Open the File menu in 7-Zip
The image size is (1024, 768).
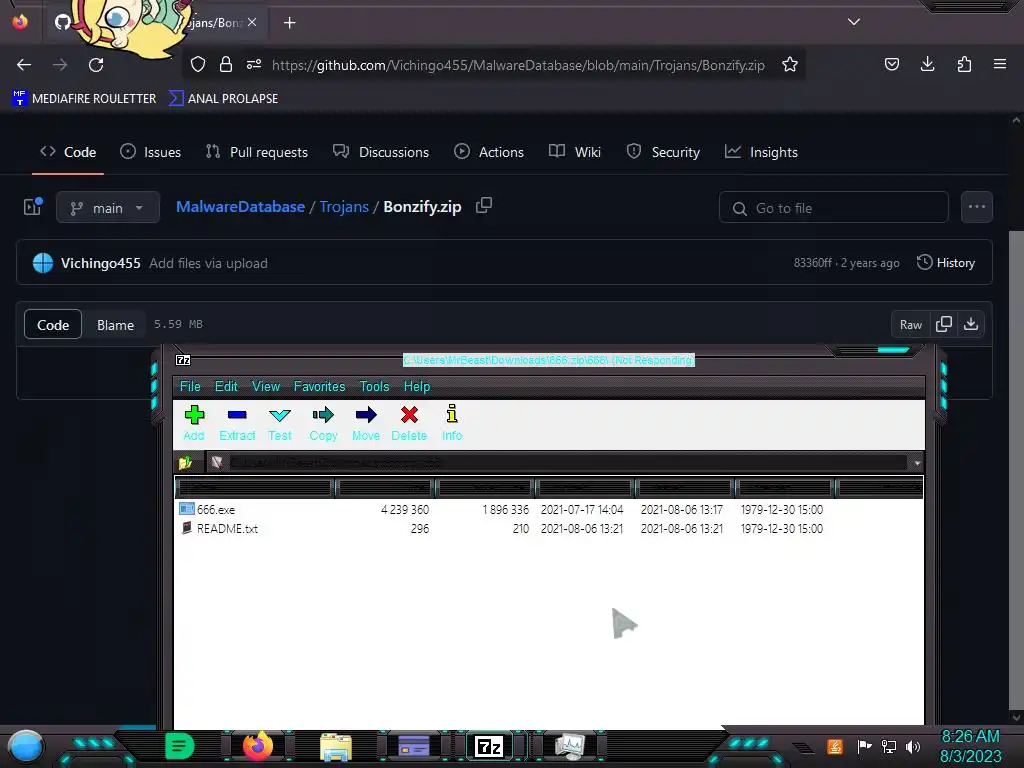[x=190, y=387]
